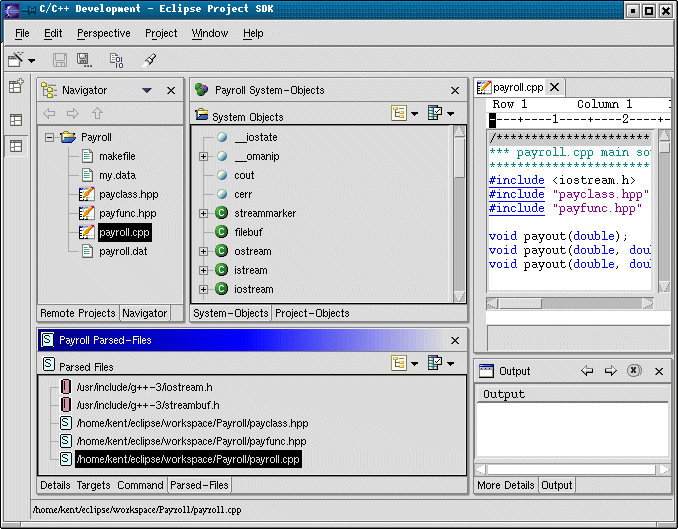Switch to the Remote Projects tab
The height and width of the screenshot is (529, 678).
tap(78, 313)
